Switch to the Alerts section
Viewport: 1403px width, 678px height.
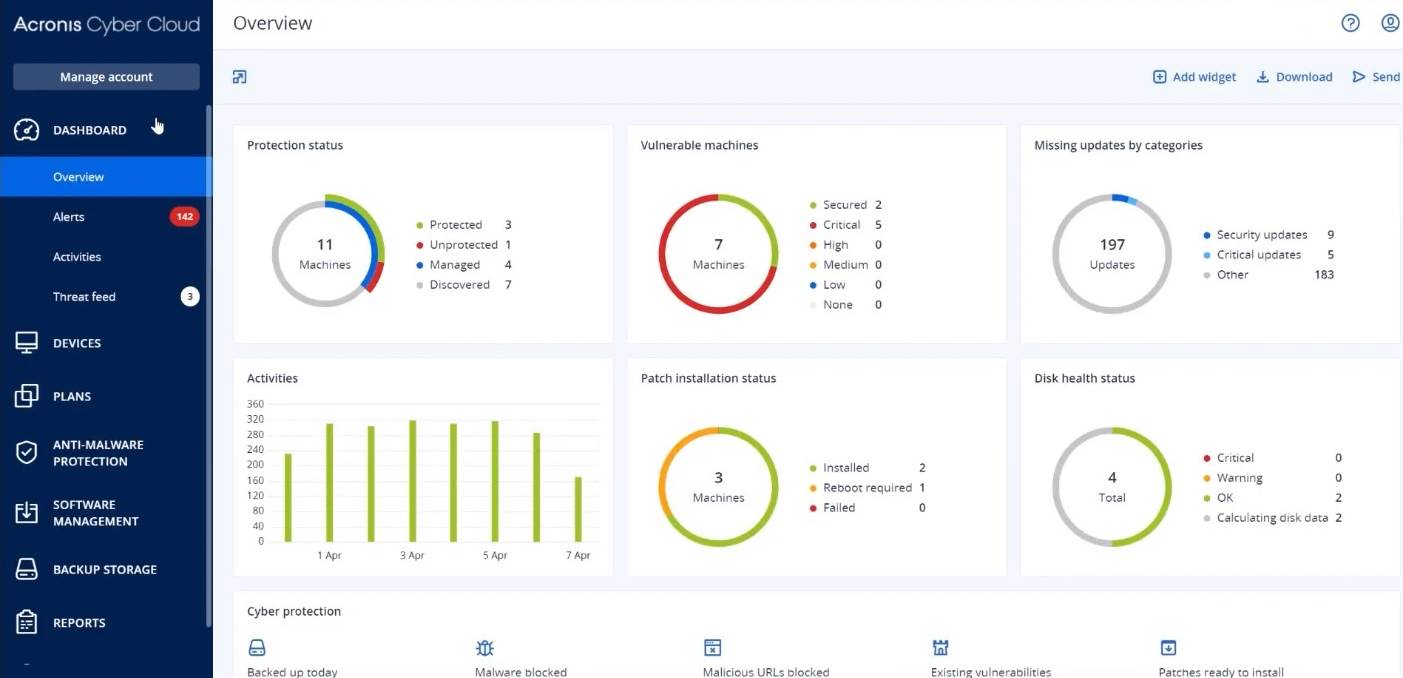click(x=68, y=216)
